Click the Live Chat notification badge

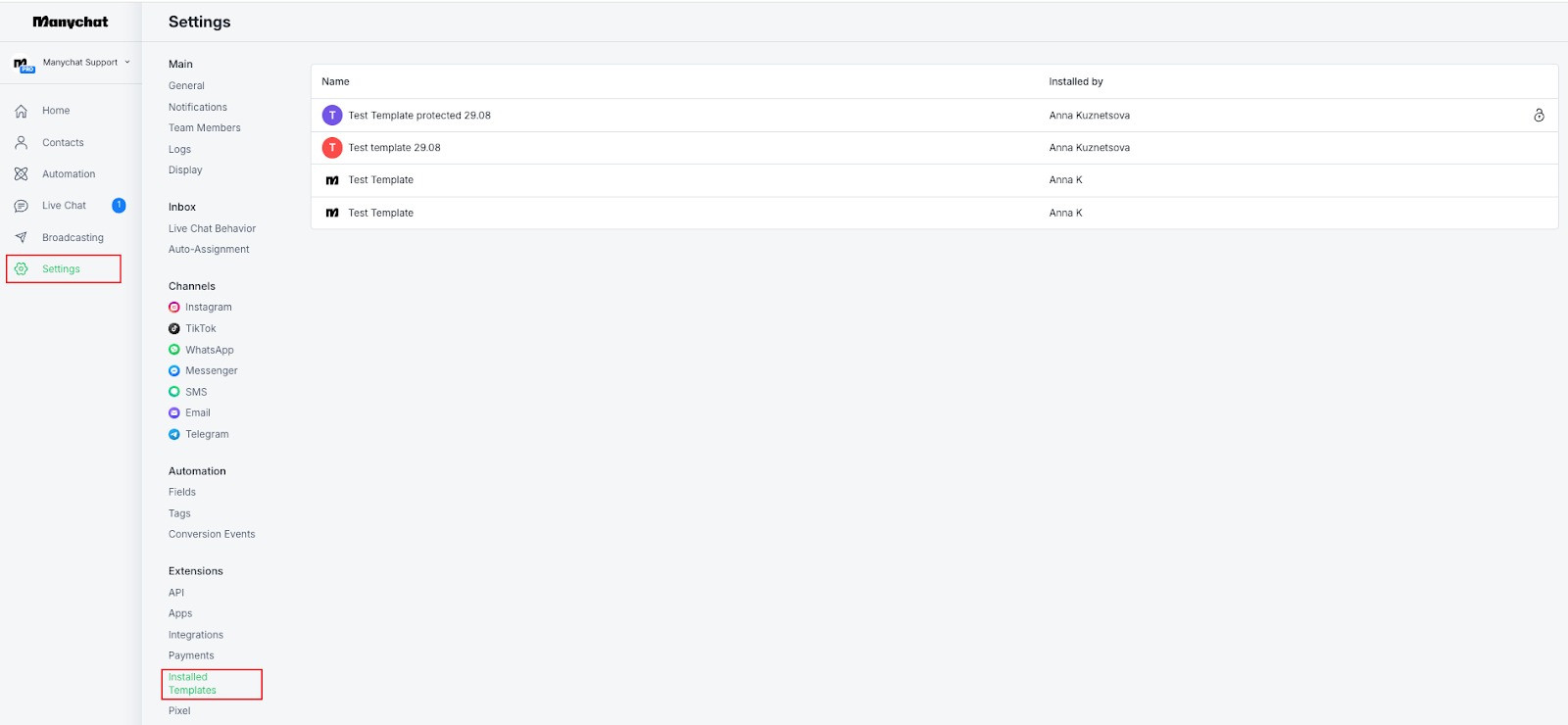119,206
